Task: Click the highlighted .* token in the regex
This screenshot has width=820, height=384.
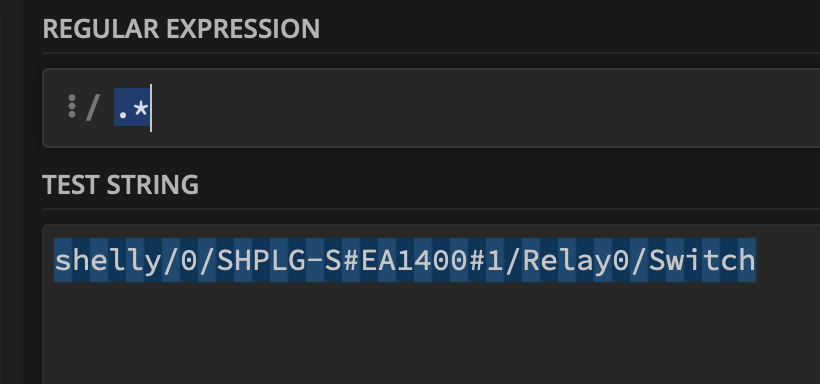Action: pos(132,107)
